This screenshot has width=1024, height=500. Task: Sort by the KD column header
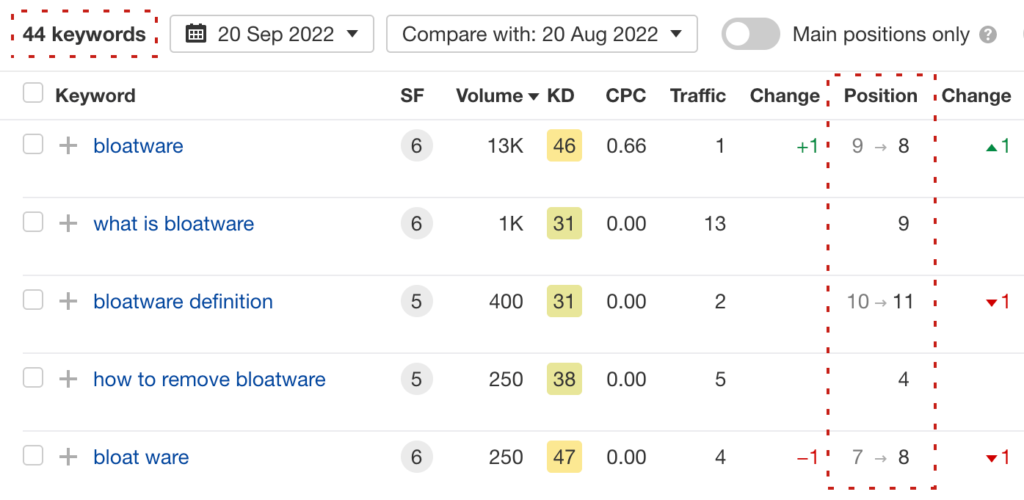[x=561, y=96]
